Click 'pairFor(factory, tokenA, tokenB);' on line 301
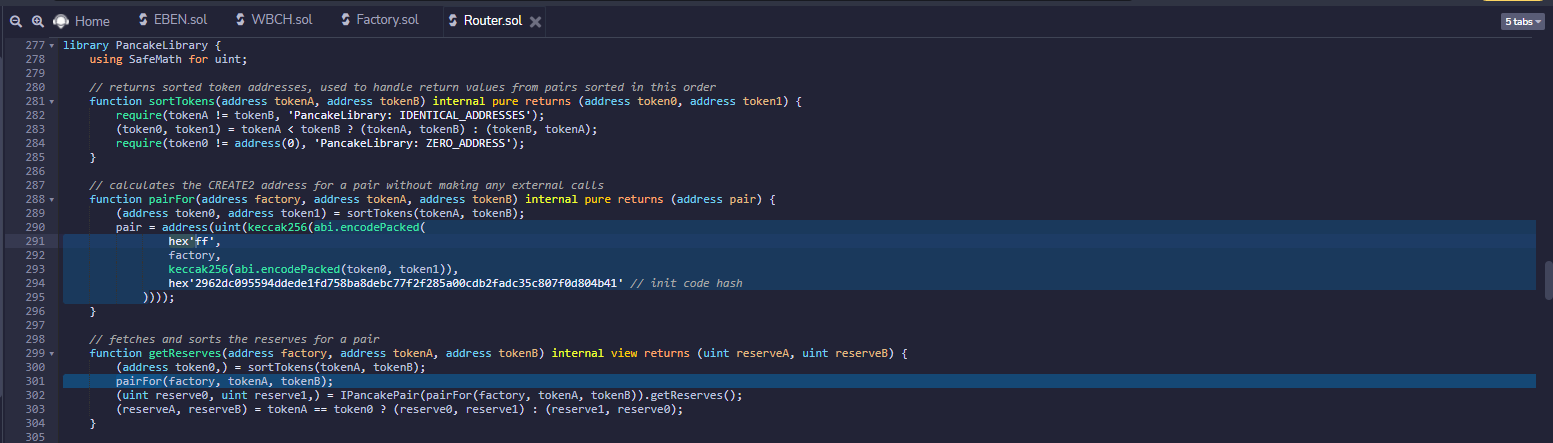Image resolution: width=1553 pixels, height=443 pixels. [x=224, y=381]
